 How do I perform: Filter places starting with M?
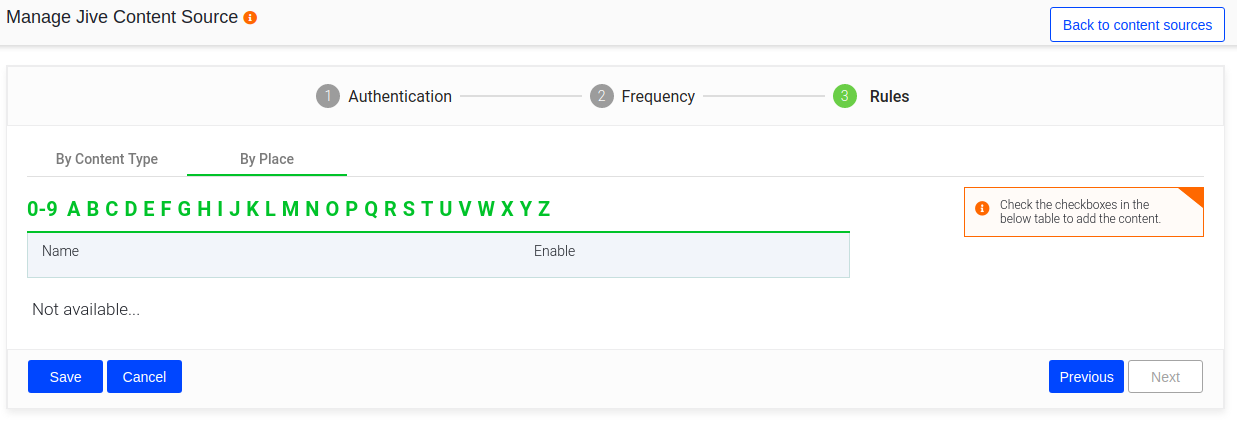click(x=290, y=209)
